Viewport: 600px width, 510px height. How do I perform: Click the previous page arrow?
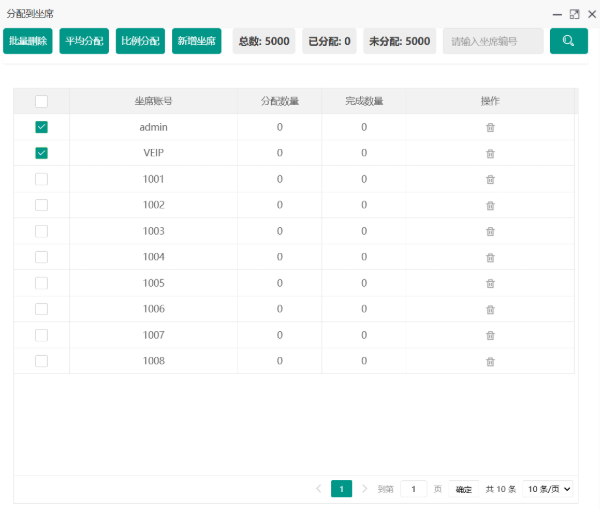319,489
